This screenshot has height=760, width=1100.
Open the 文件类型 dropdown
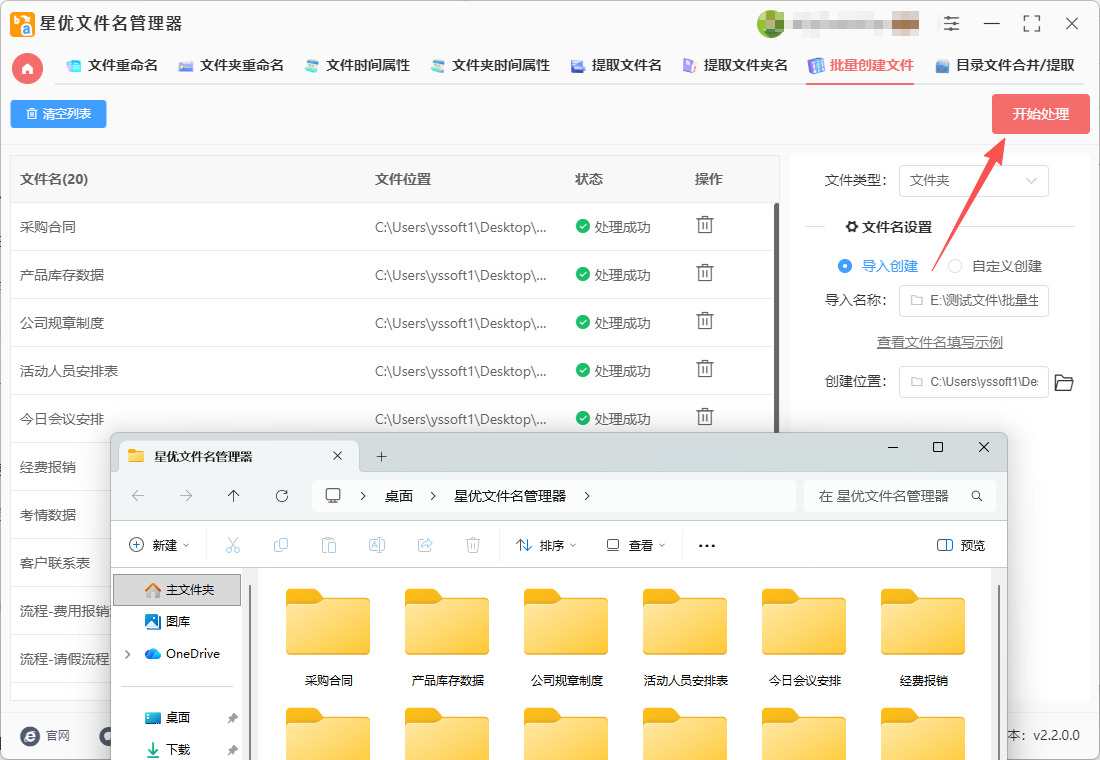pyautogui.click(x=974, y=181)
